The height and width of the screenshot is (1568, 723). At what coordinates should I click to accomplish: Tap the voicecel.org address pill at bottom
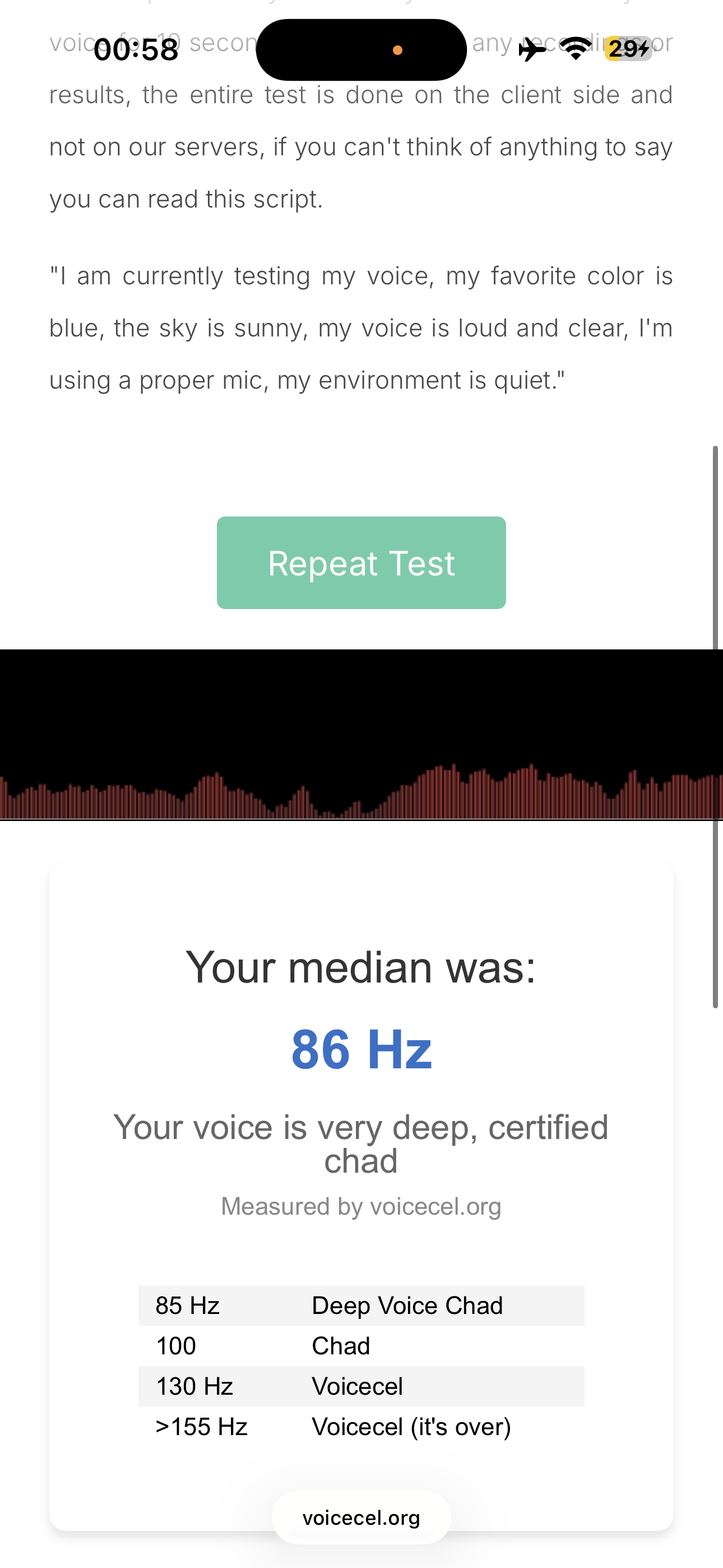(x=361, y=1518)
